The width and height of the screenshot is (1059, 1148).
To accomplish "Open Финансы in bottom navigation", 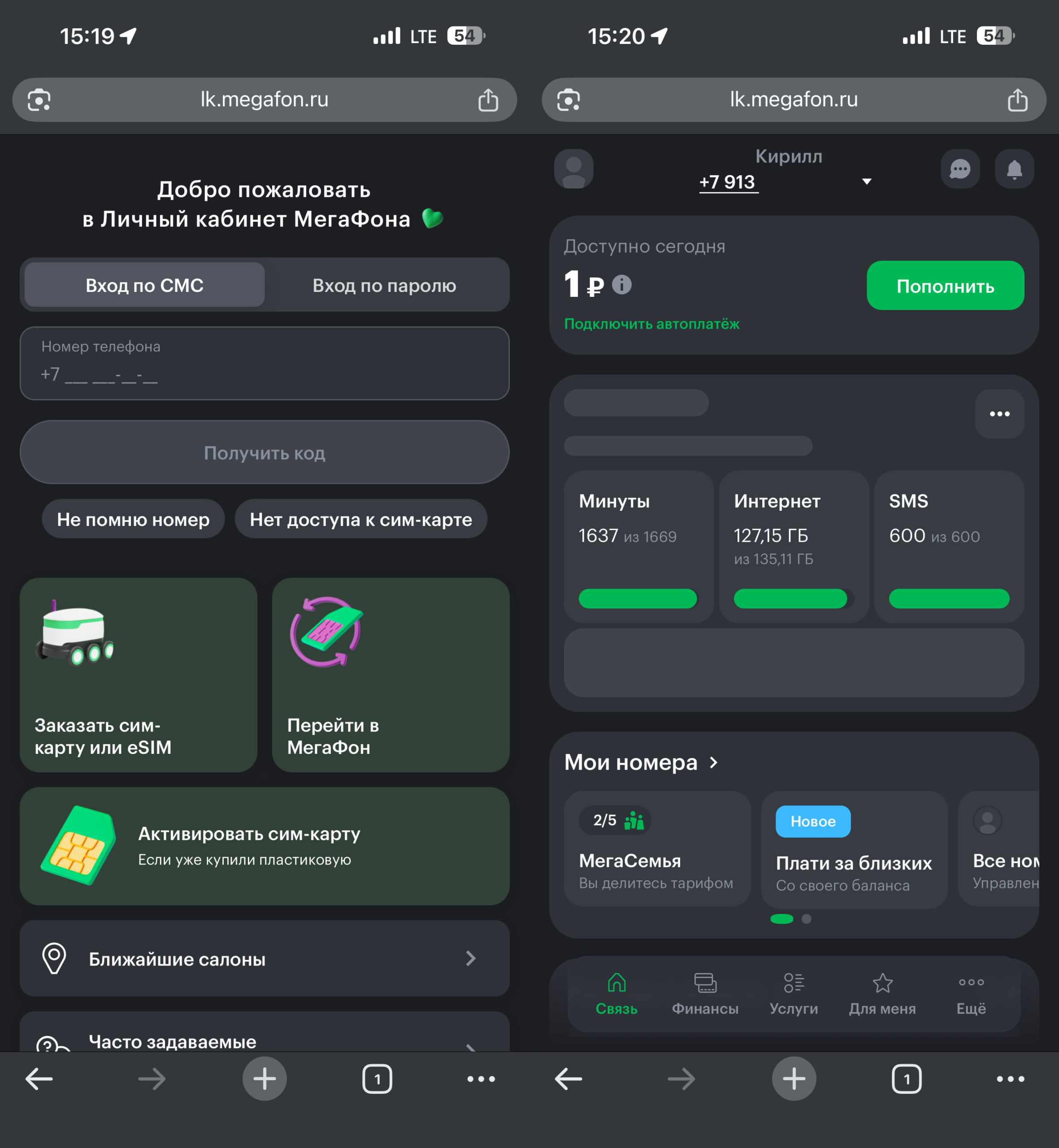I will [705, 994].
